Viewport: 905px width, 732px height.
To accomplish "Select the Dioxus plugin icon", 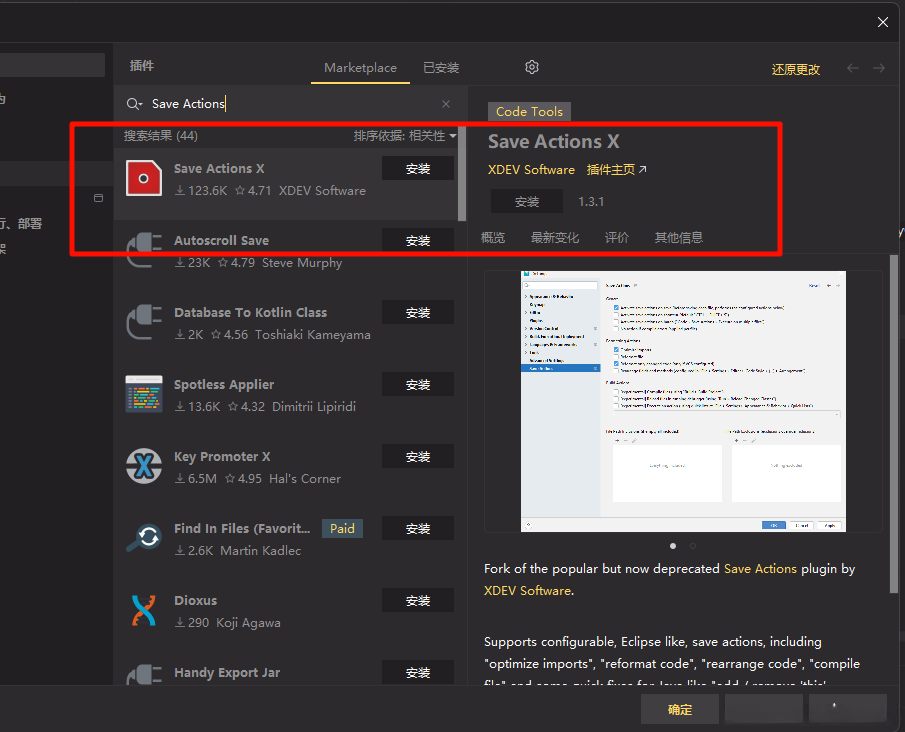I will coord(144,610).
